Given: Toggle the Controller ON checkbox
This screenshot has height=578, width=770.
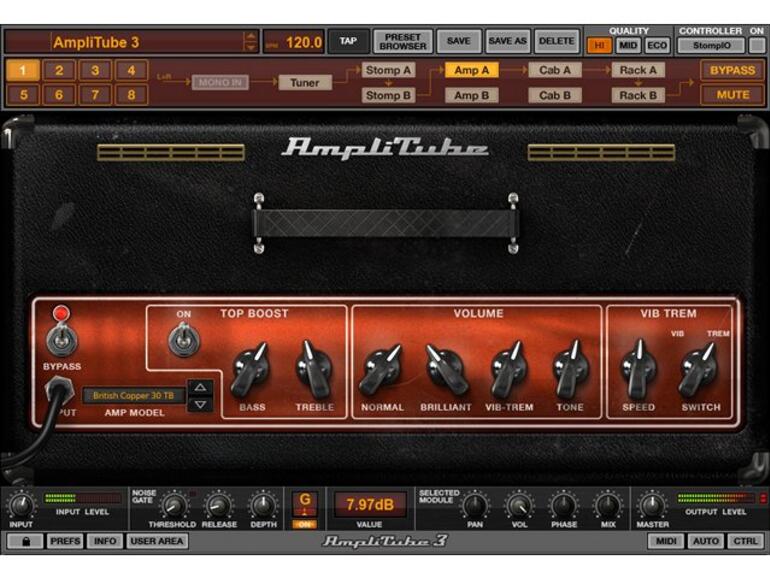Looking at the screenshot, I should coord(756,46).
